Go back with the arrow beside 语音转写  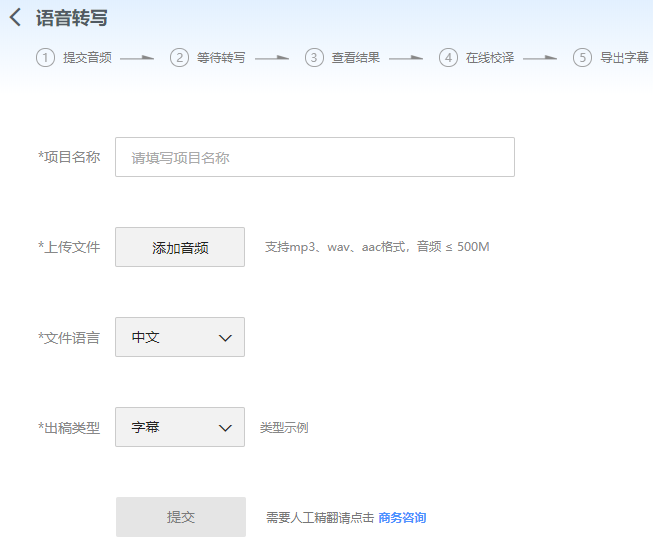pos(15,18)
